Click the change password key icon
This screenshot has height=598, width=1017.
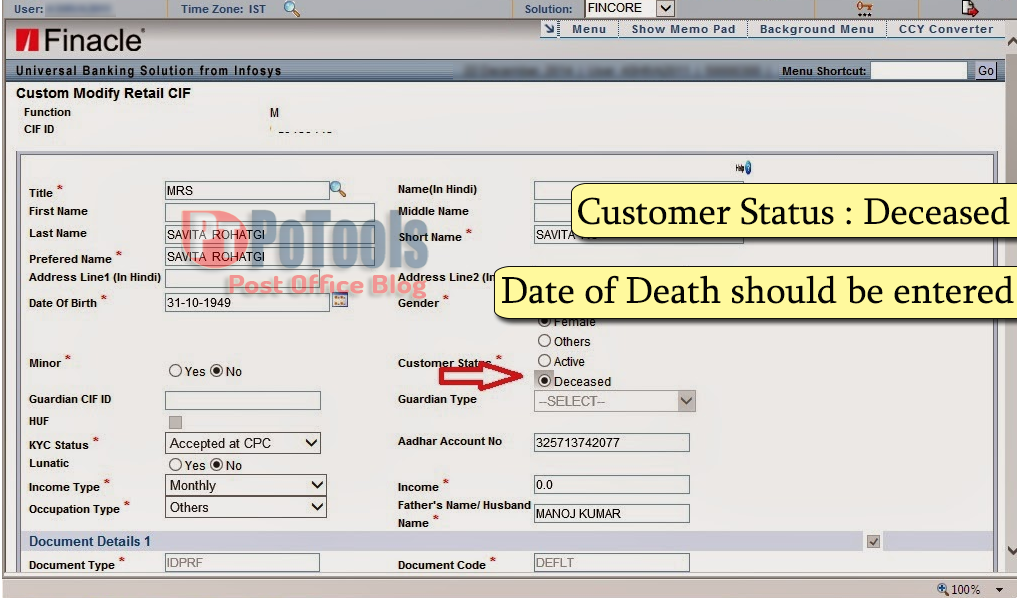point(863,8)
